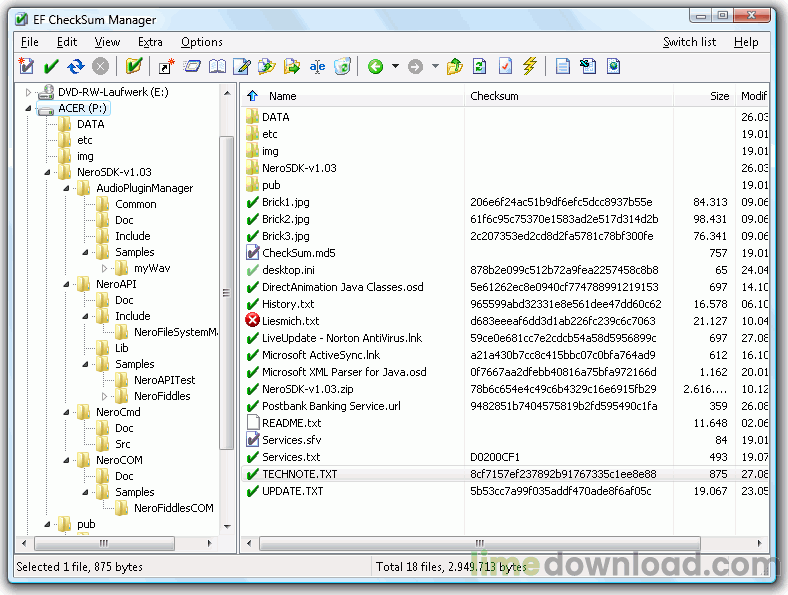Select the CheckSum.md5 file row
This screenshot has height=595, width=788.
505,253
